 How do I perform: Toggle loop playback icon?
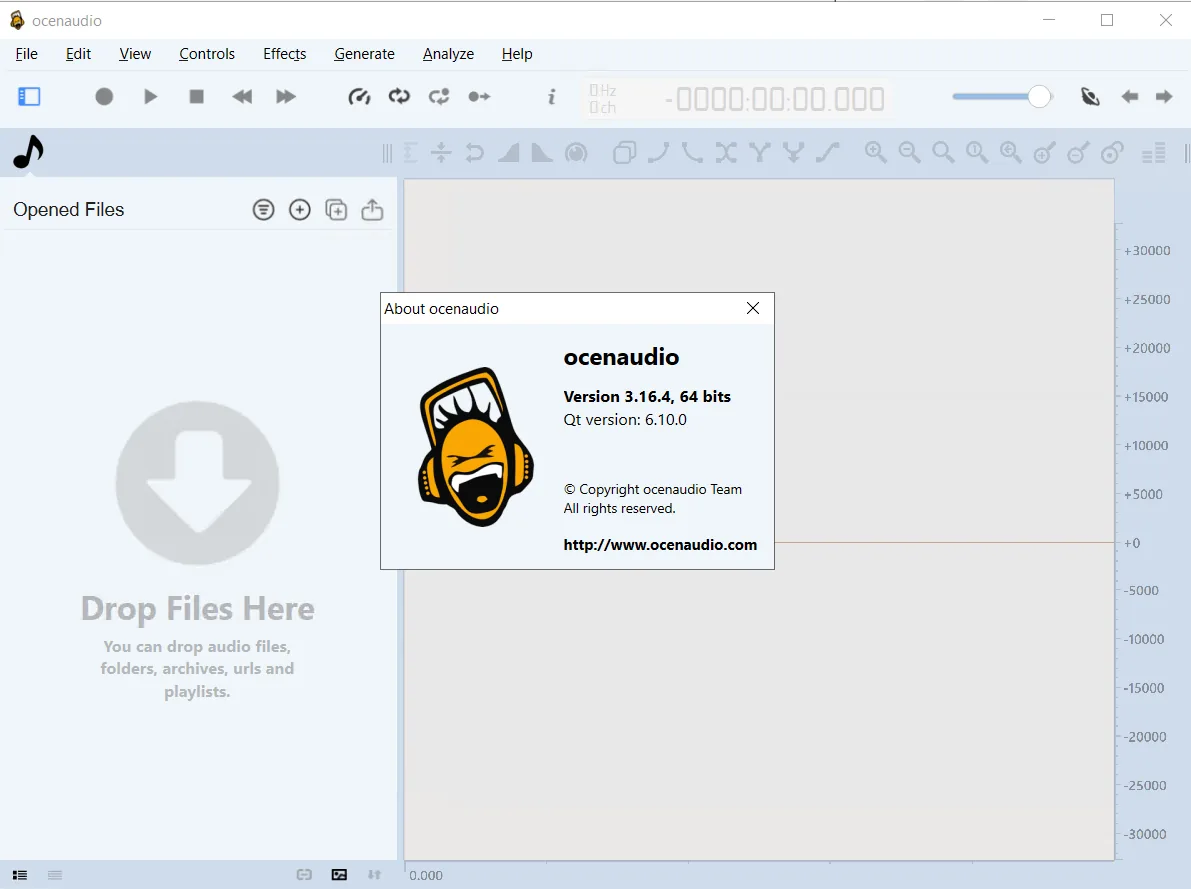[x=399, y=96]
